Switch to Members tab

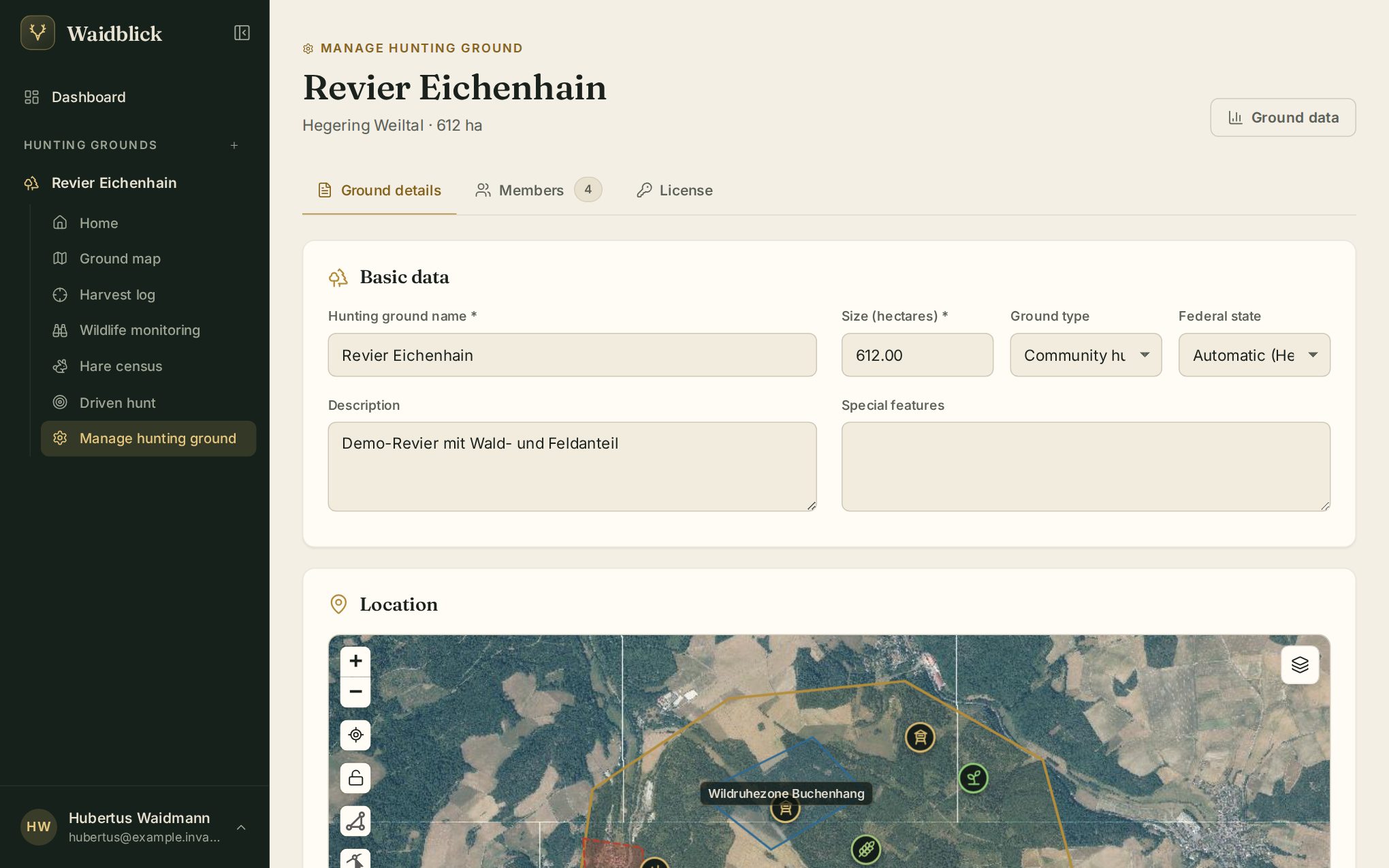click(x=538, y=190)
